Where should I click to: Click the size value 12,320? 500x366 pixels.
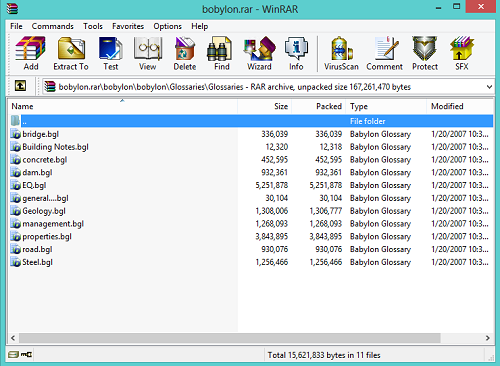point(277,147)
